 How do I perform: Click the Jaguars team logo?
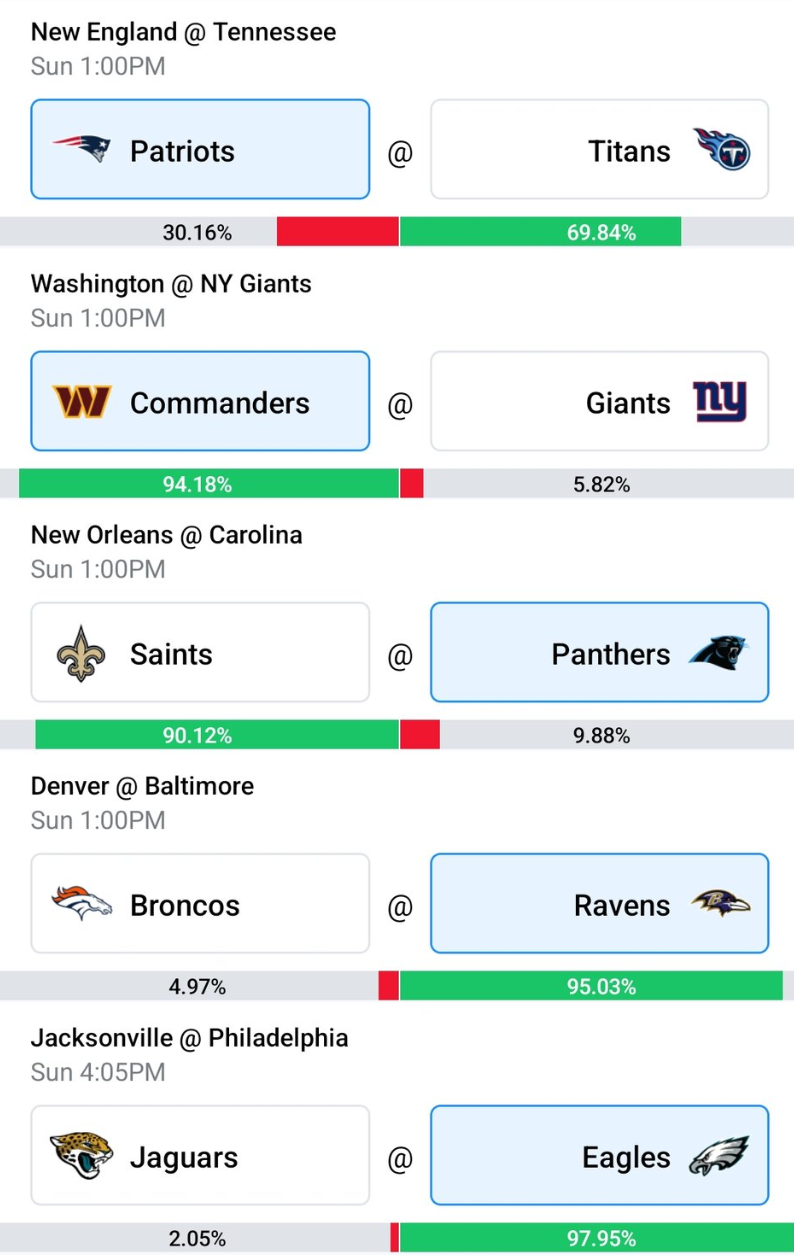(x=82, y=1155)
